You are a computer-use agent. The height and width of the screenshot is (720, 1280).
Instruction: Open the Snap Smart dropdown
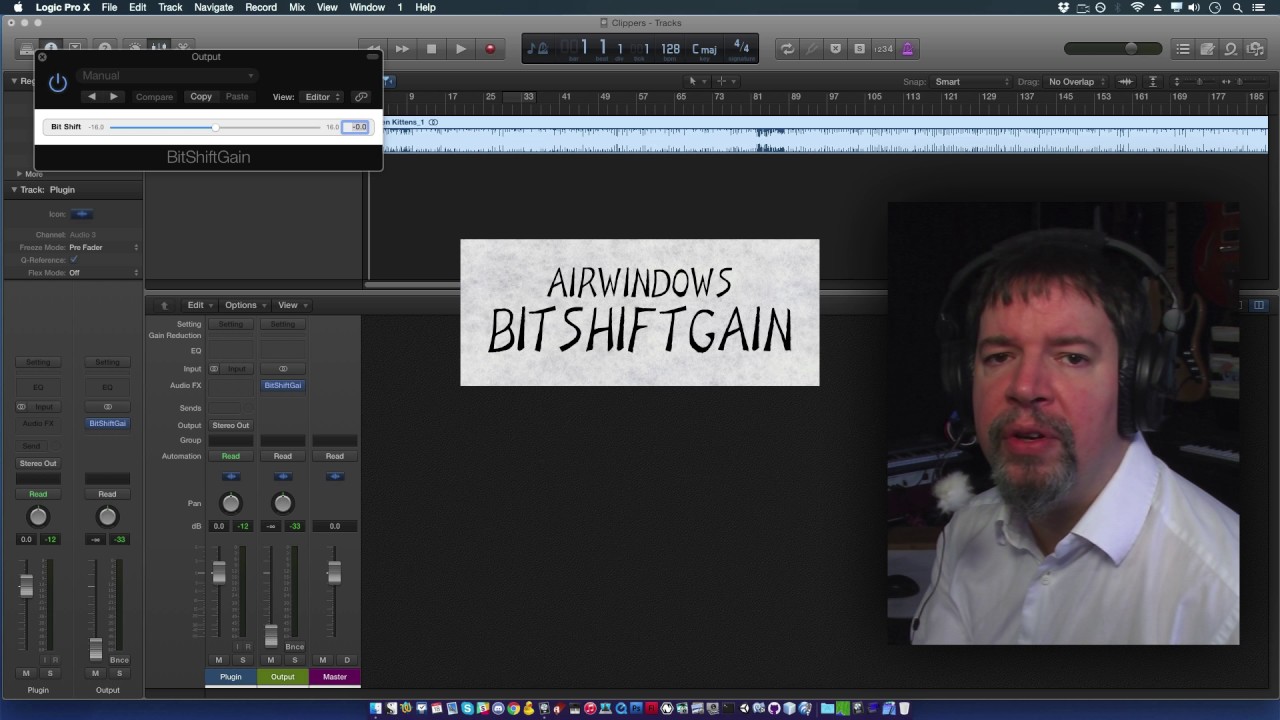pos(970,82)
